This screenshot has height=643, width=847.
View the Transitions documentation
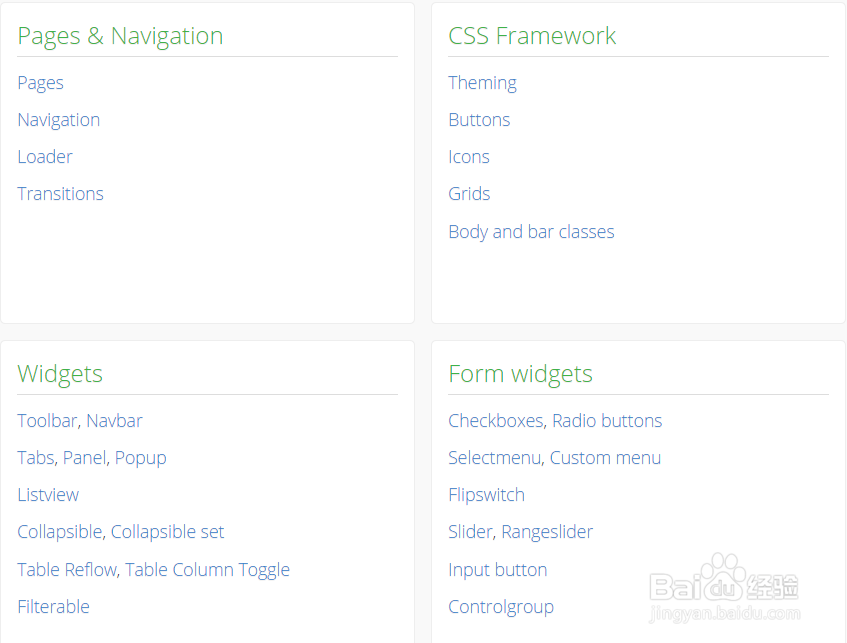click(x=60, y=193)
